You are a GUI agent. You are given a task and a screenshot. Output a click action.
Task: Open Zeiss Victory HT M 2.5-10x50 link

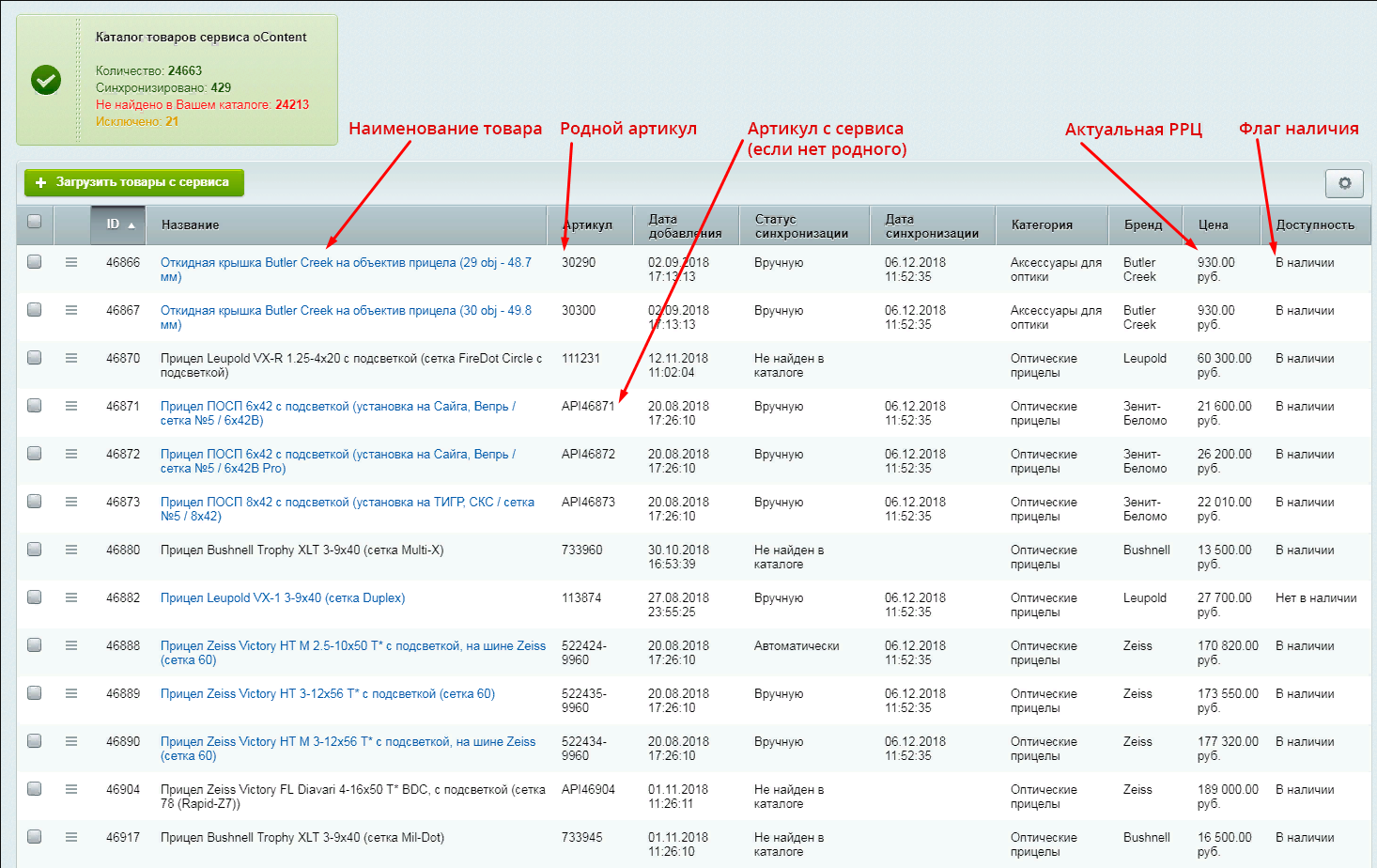[353, 653]
